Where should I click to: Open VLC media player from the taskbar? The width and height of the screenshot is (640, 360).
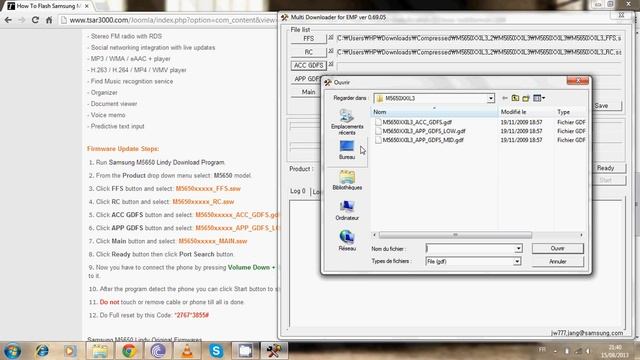(x=187, y=351)
